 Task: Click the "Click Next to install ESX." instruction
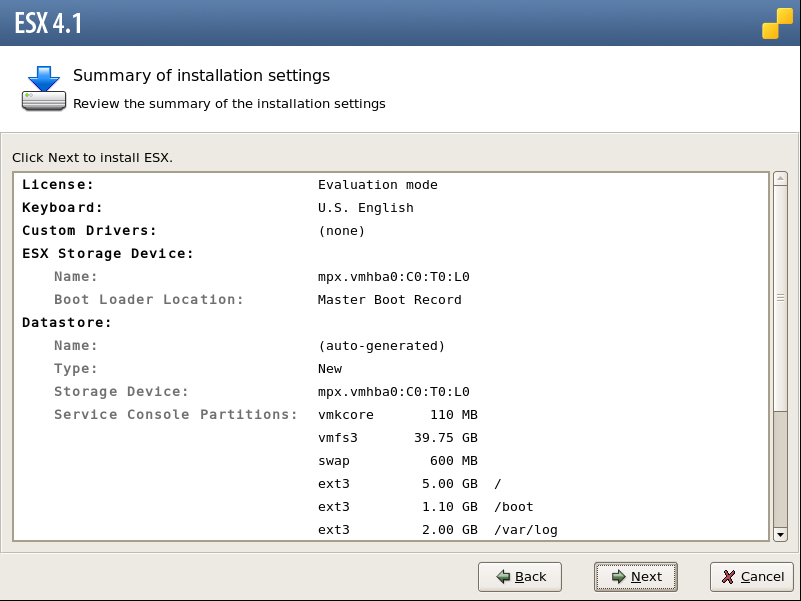[x=92, y=157]
